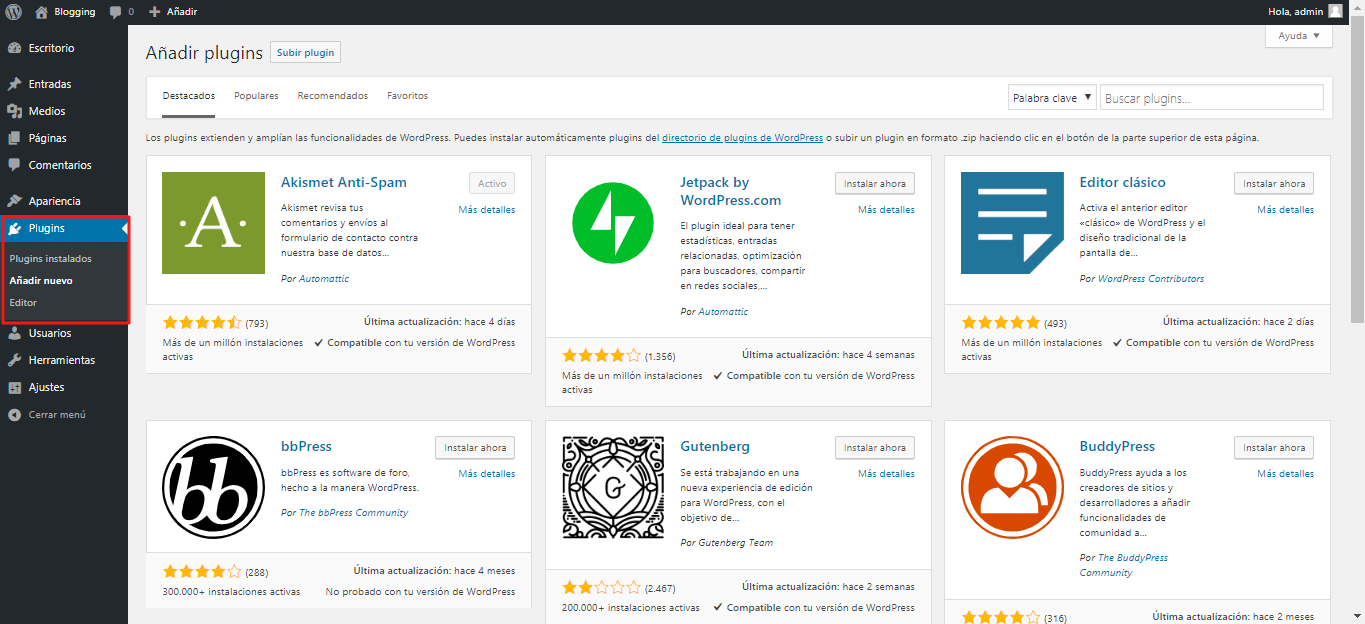Viewport: 1365px width, 624px height.
Task: Open Más detalles for BuddyPress
Action: [x=1286, y=474]
